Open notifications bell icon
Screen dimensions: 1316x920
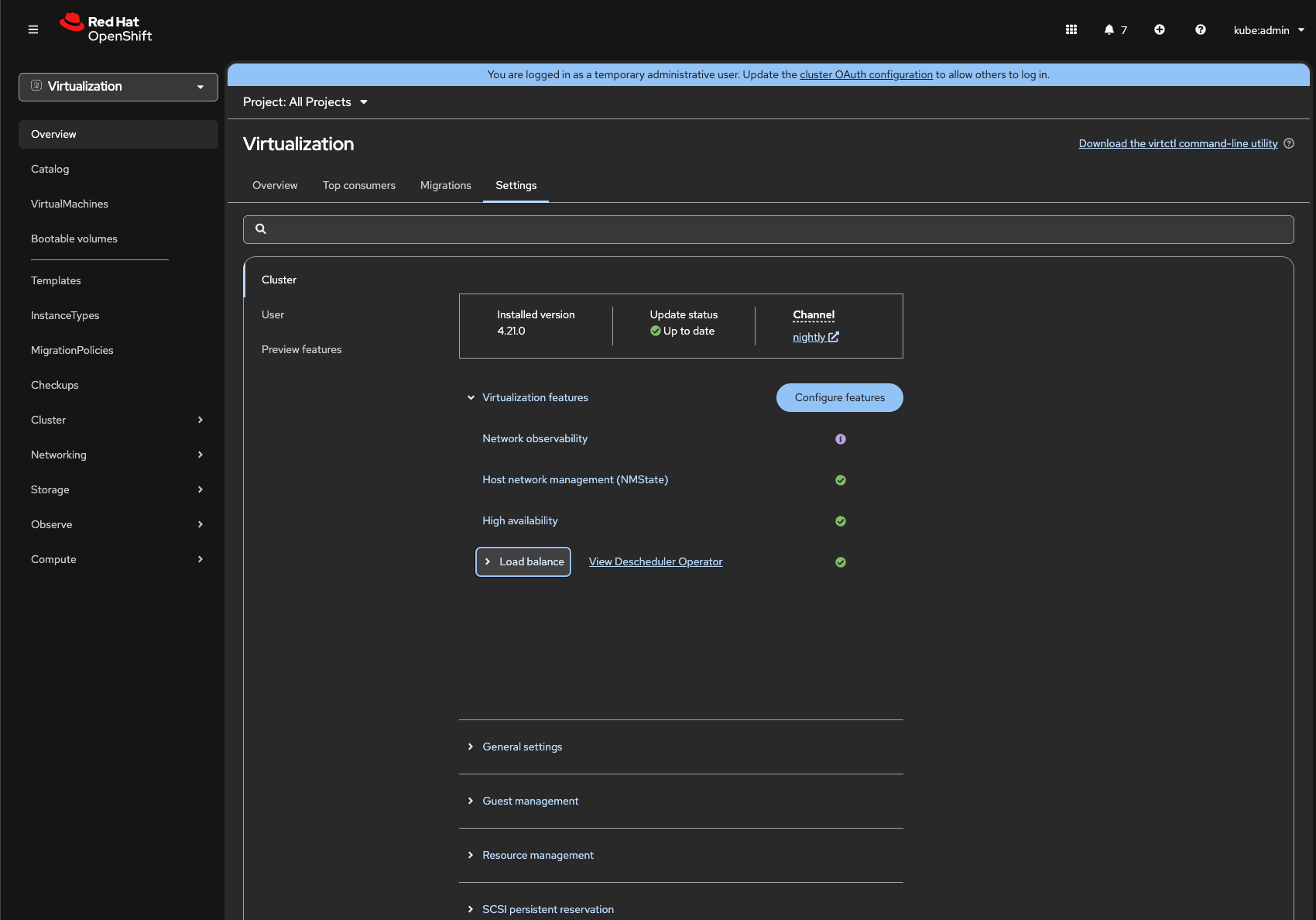(1109, 29)
